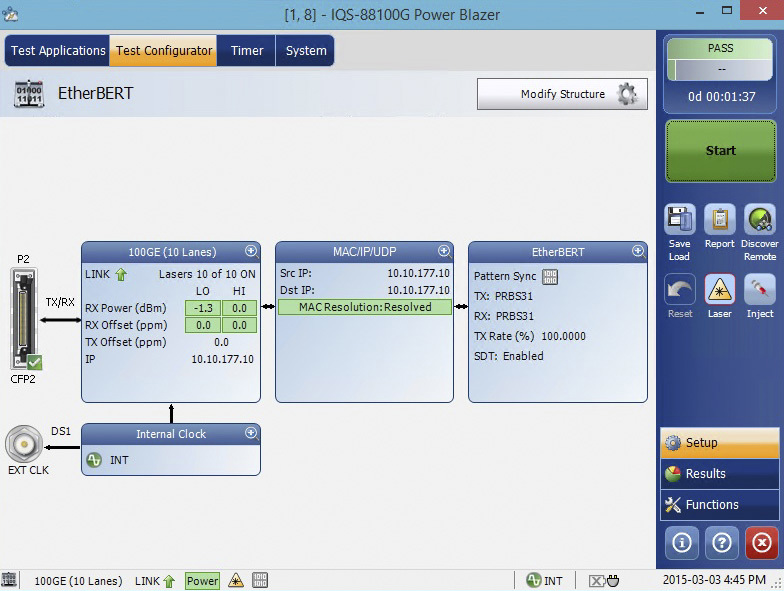
Task: Open the Functions menu
Action: tap(720, 504)
